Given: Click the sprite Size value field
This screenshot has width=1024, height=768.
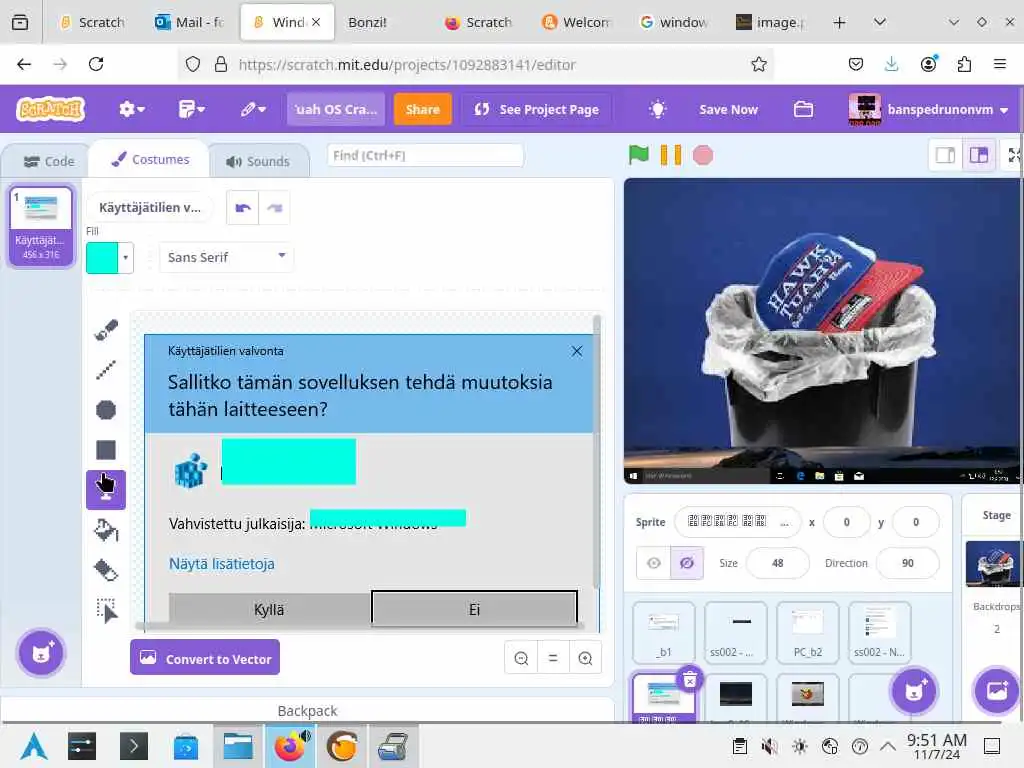Looking at the screenshot, I should pyautogui.click(x=777, y=563).
